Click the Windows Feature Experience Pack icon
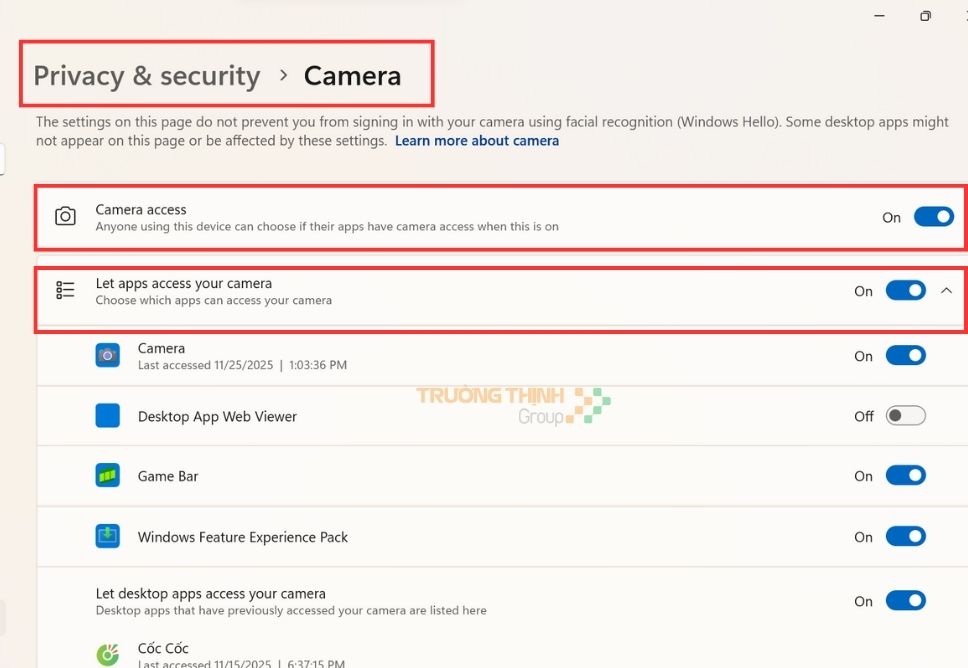 [x=107, y=537]
